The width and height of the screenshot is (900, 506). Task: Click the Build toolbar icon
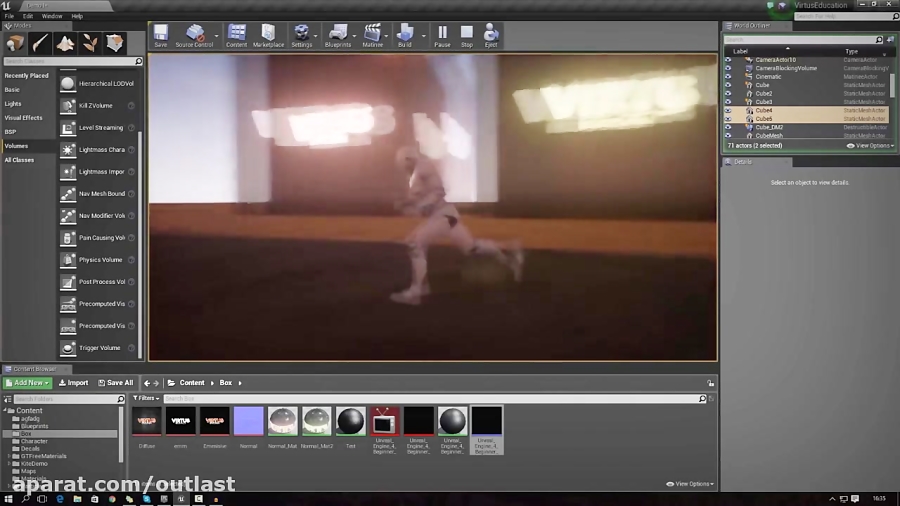point(405,36)
